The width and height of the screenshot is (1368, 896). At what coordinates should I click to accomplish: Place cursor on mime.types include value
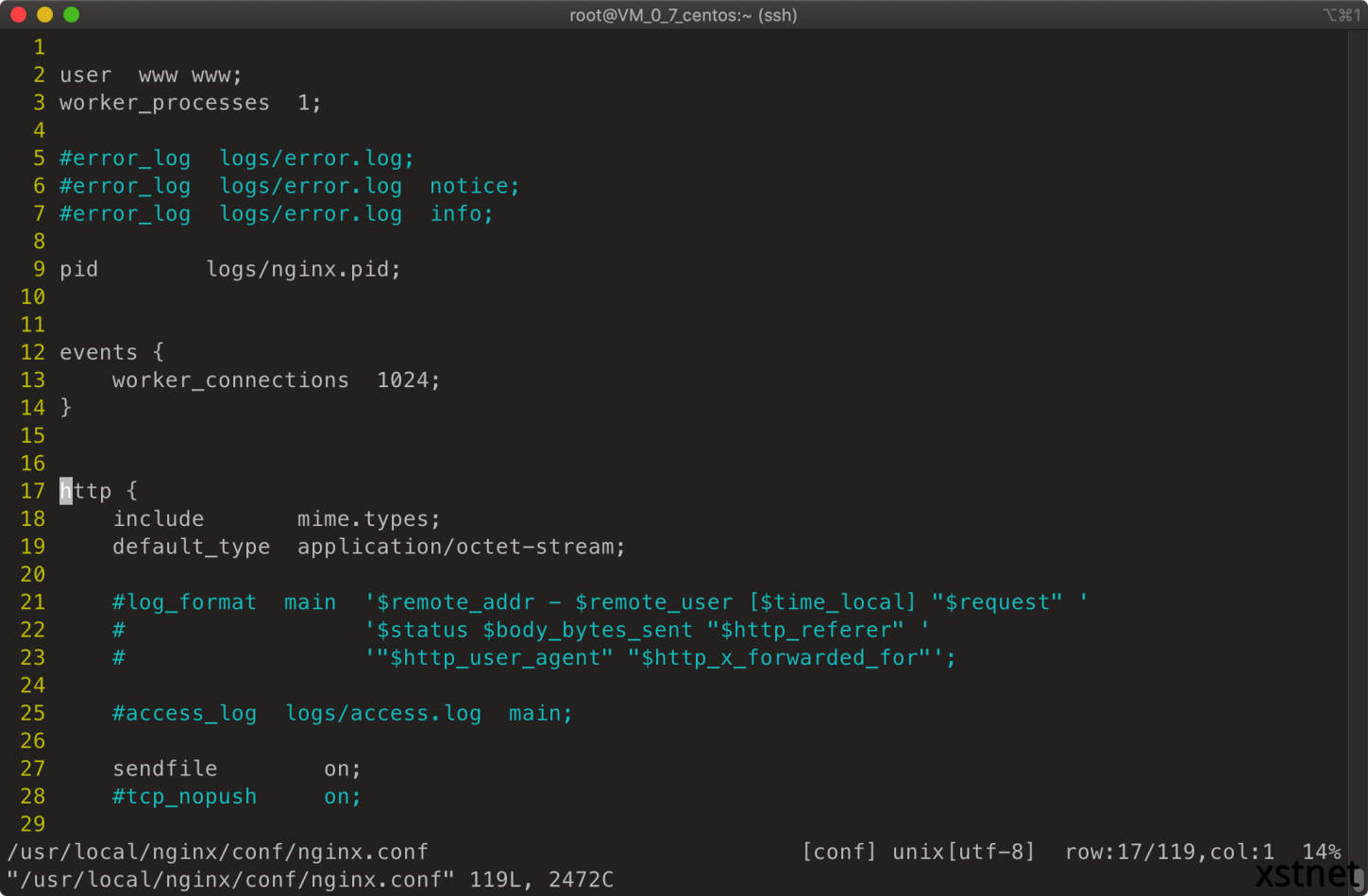tap(368, 519)
